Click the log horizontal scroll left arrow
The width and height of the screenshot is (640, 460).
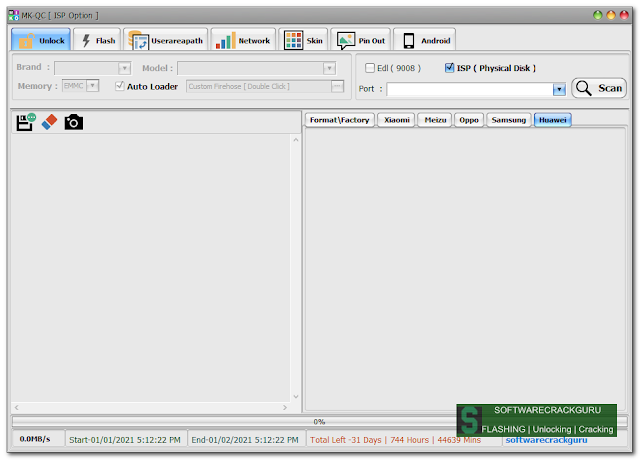click(17, 407)
